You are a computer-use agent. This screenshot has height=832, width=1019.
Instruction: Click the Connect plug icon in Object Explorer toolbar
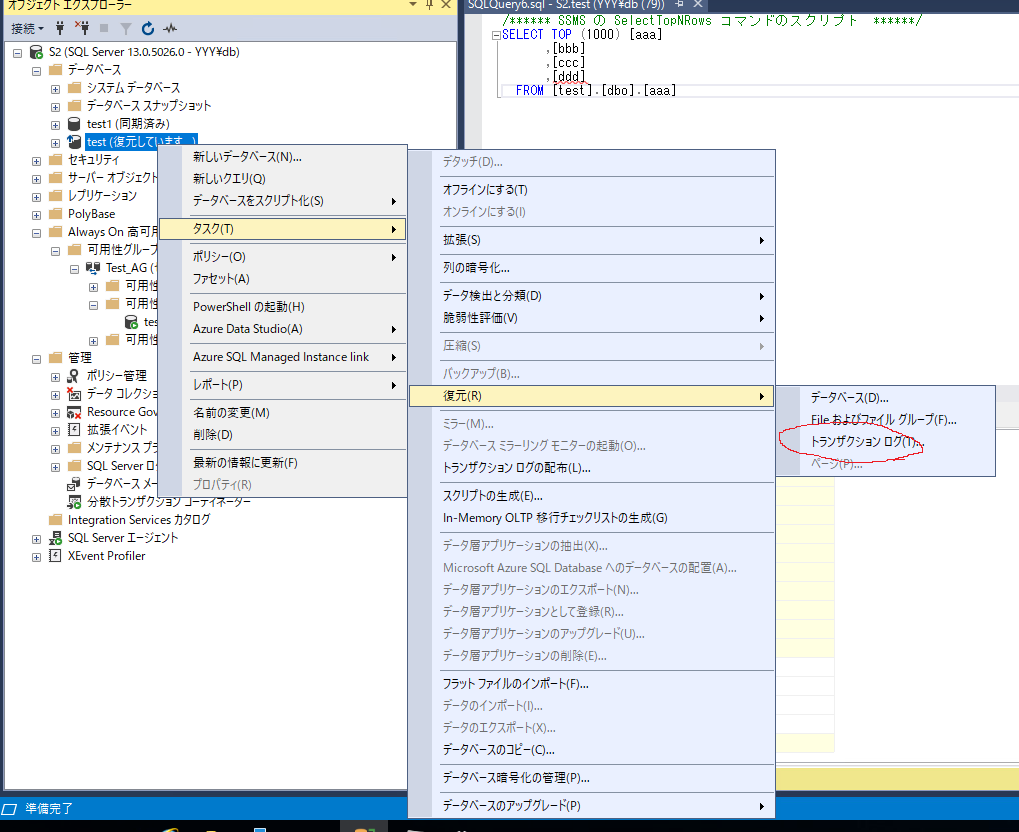coord(60,28)
